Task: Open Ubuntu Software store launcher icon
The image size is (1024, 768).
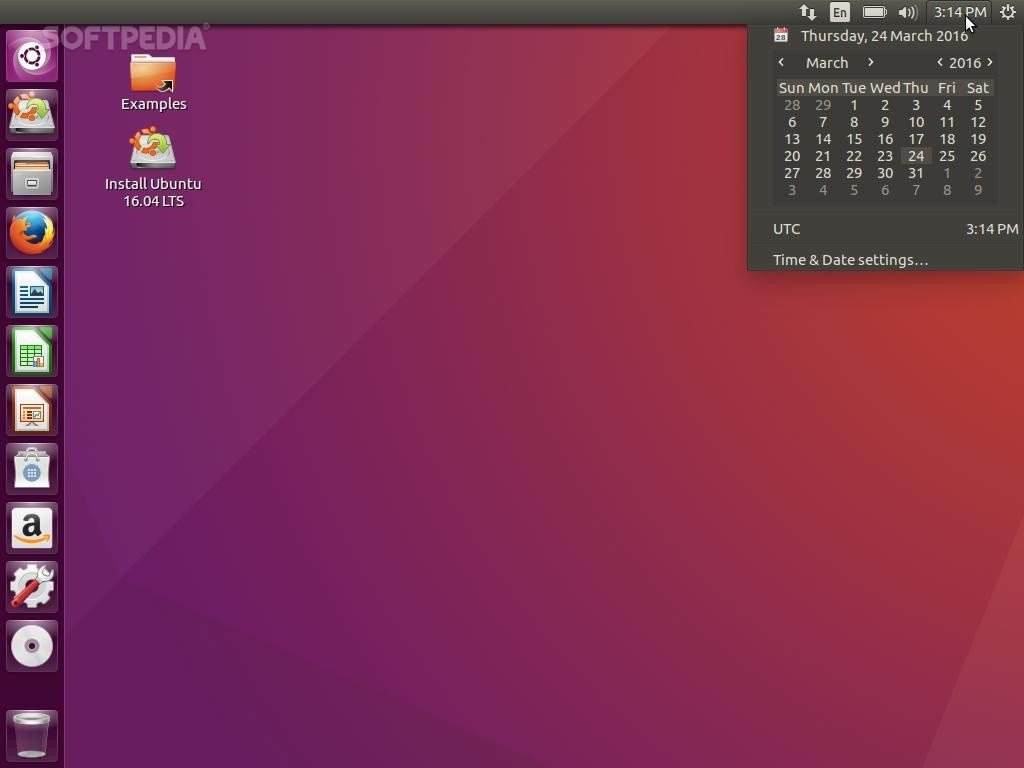Action: [32, 469]
